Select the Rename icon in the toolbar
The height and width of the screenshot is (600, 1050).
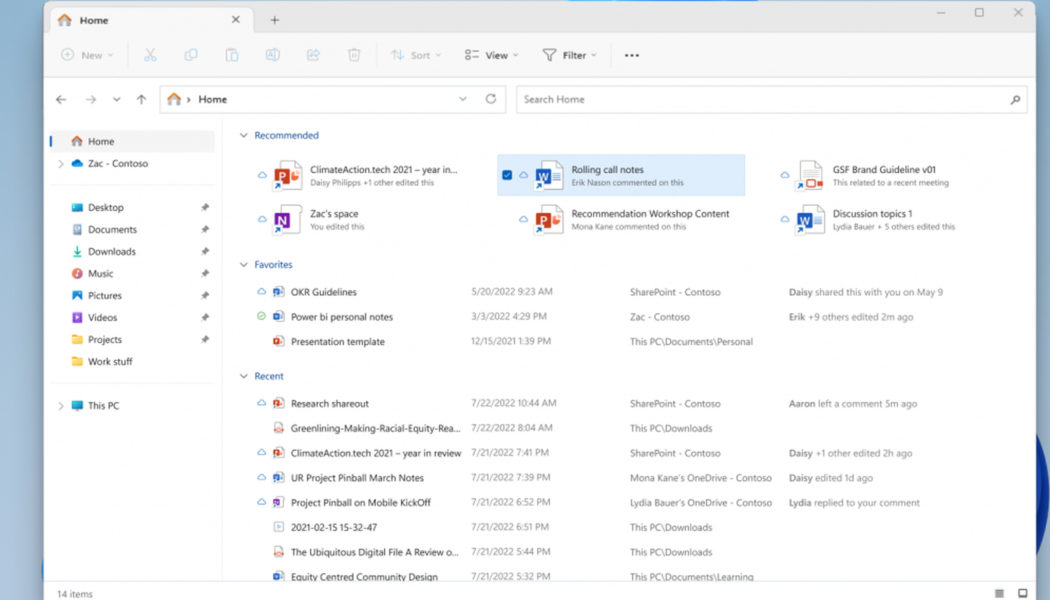click(x=272, y=55)
